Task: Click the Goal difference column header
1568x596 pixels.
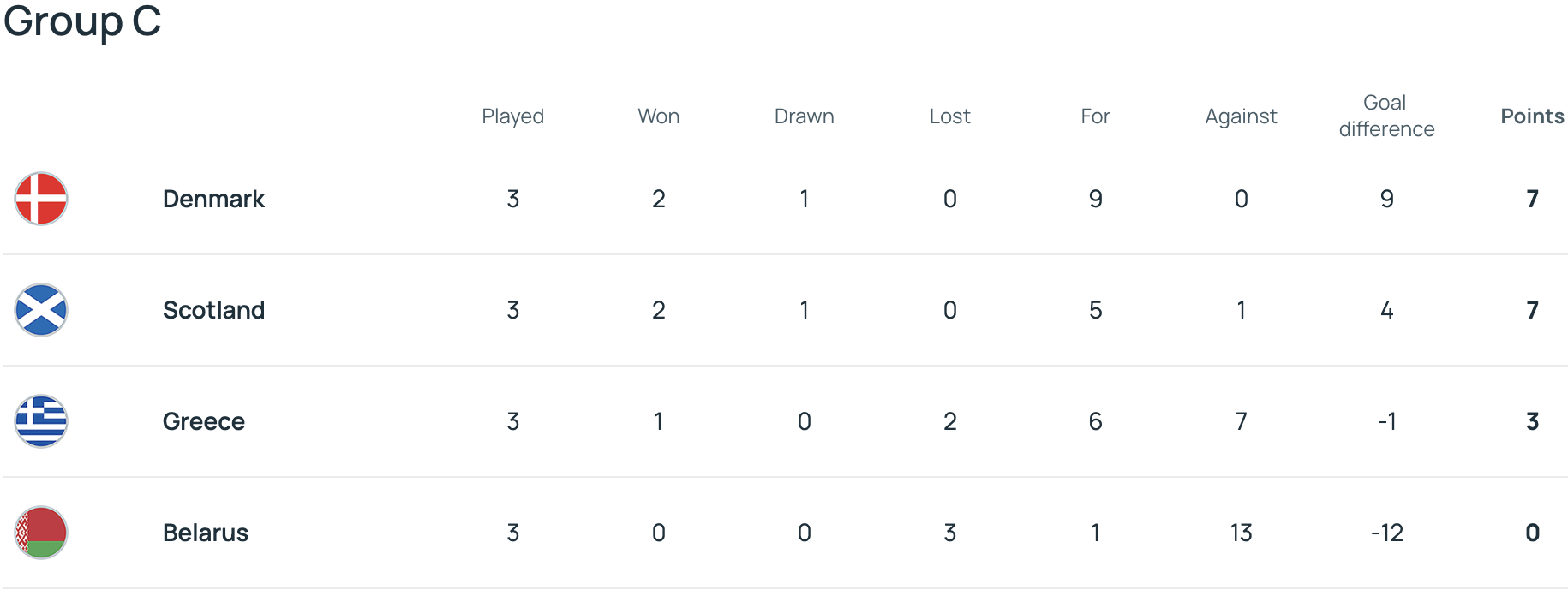Action: pos(1386,116)
